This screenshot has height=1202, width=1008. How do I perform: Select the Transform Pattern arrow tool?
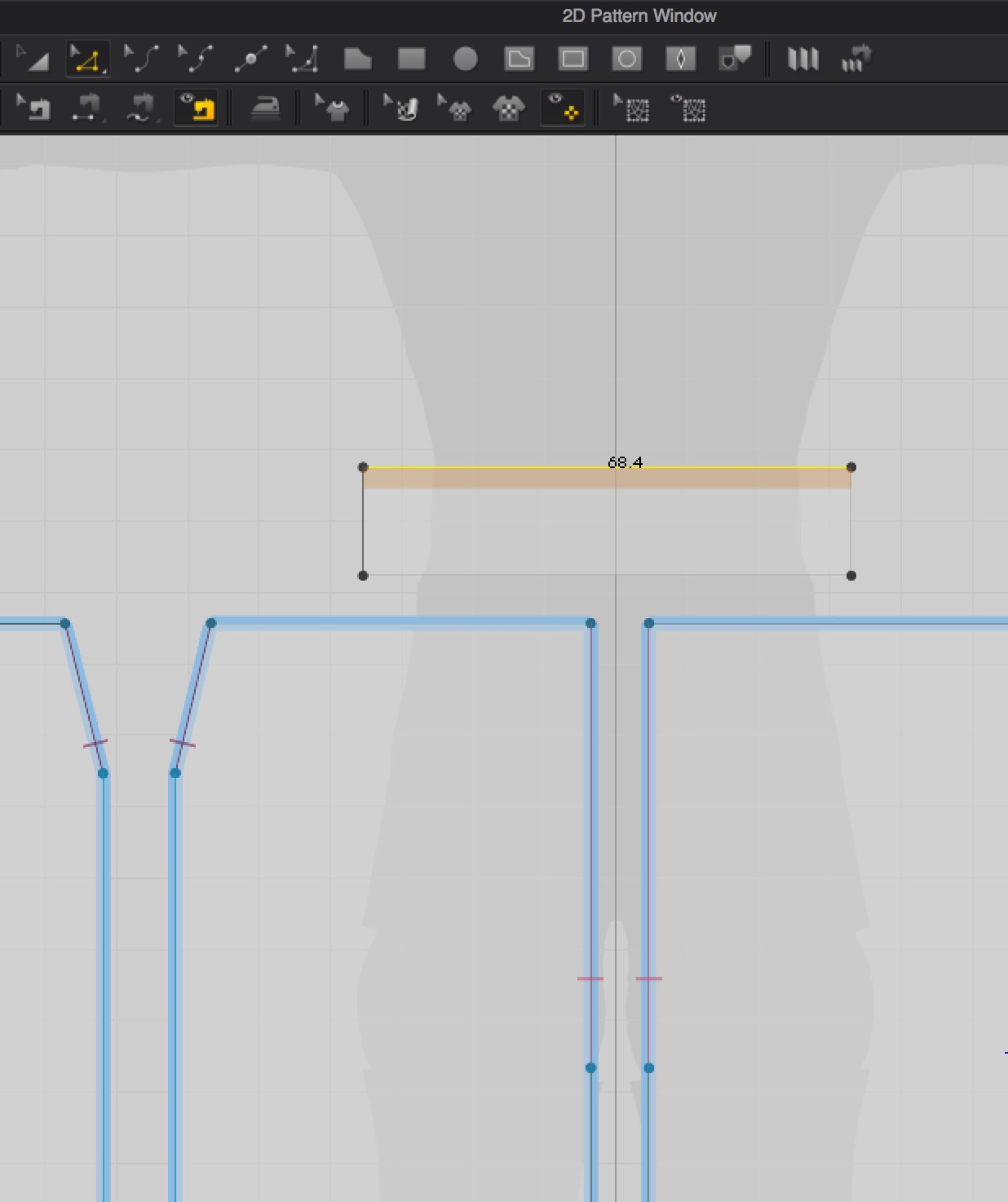[x=32, y=58]
